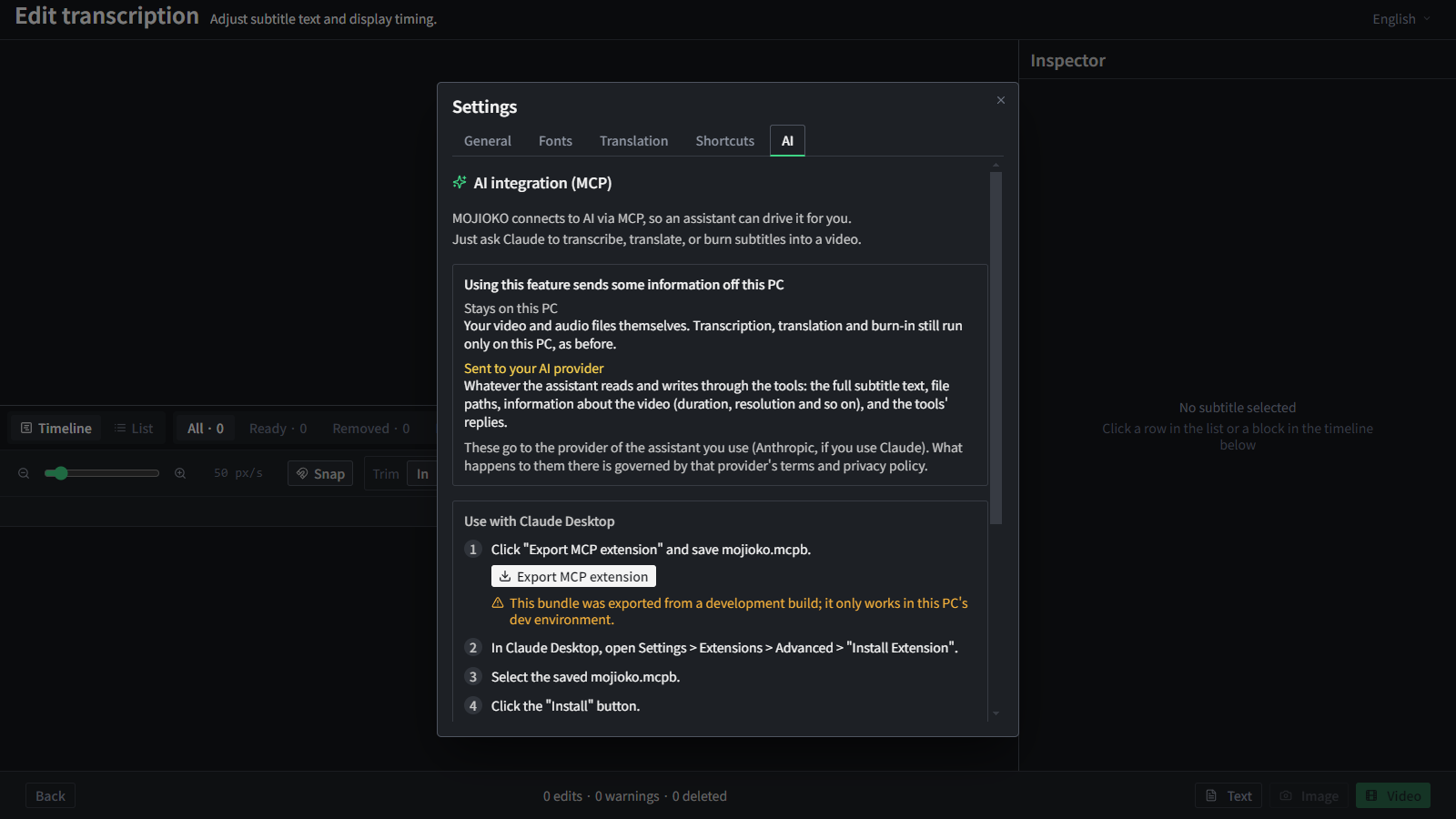Click the 'No subtitle selected' message
Viewport: 1456px width, 819px height.
[1238, 408]
